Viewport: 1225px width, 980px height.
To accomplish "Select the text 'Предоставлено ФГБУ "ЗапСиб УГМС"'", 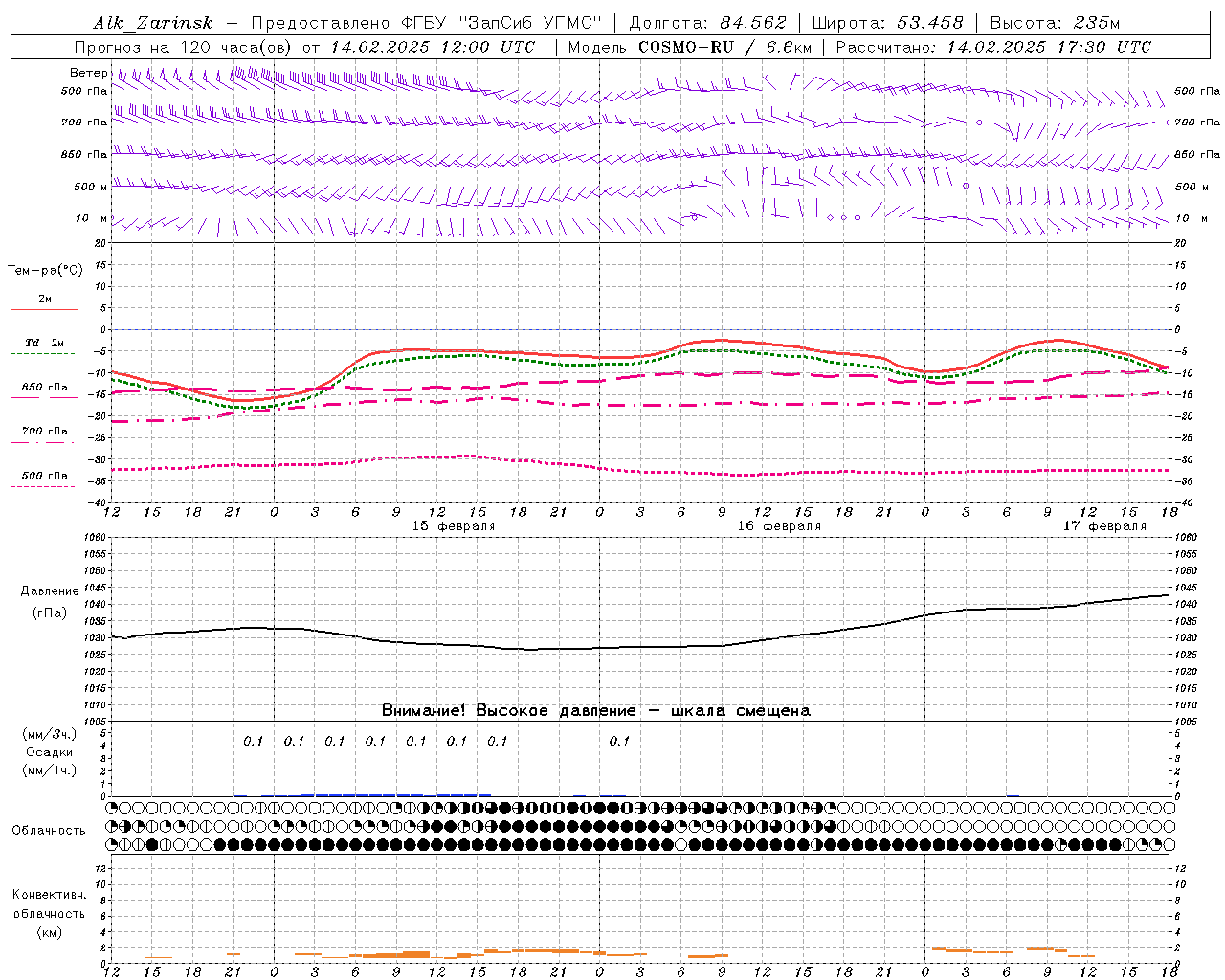I will [427, 23].
